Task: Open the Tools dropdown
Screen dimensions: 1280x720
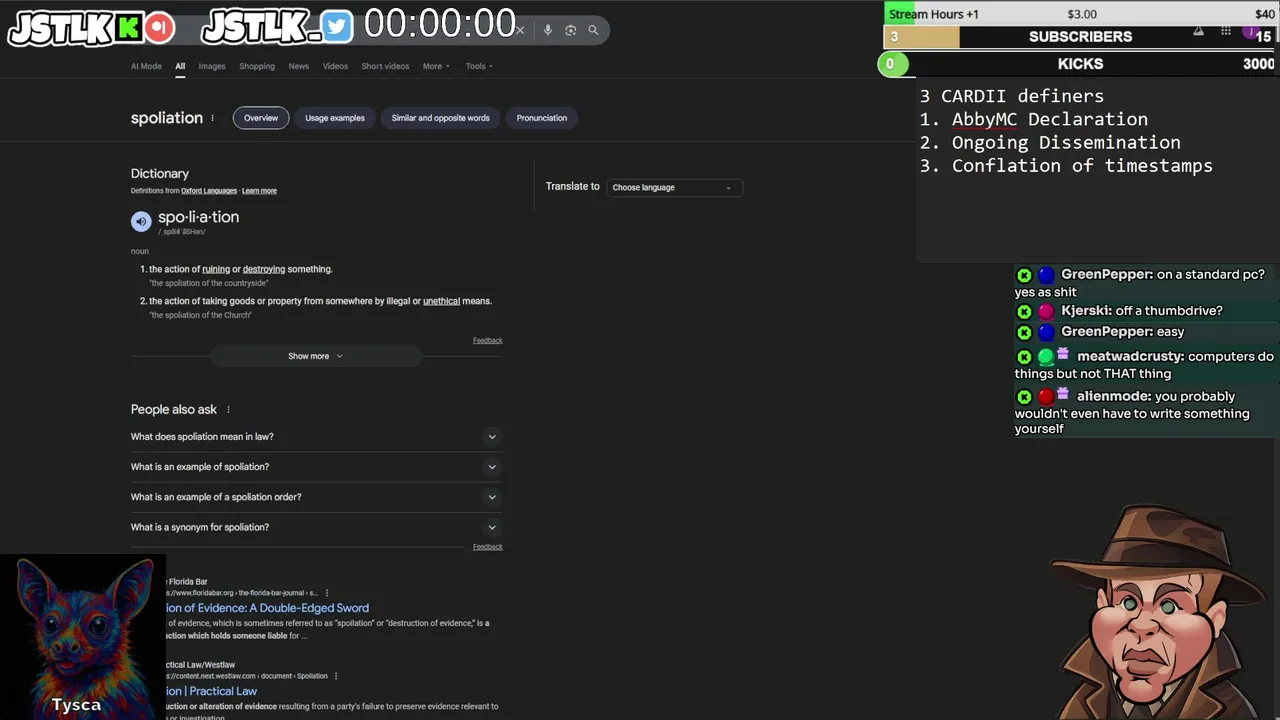Action: tap(479, 66)
